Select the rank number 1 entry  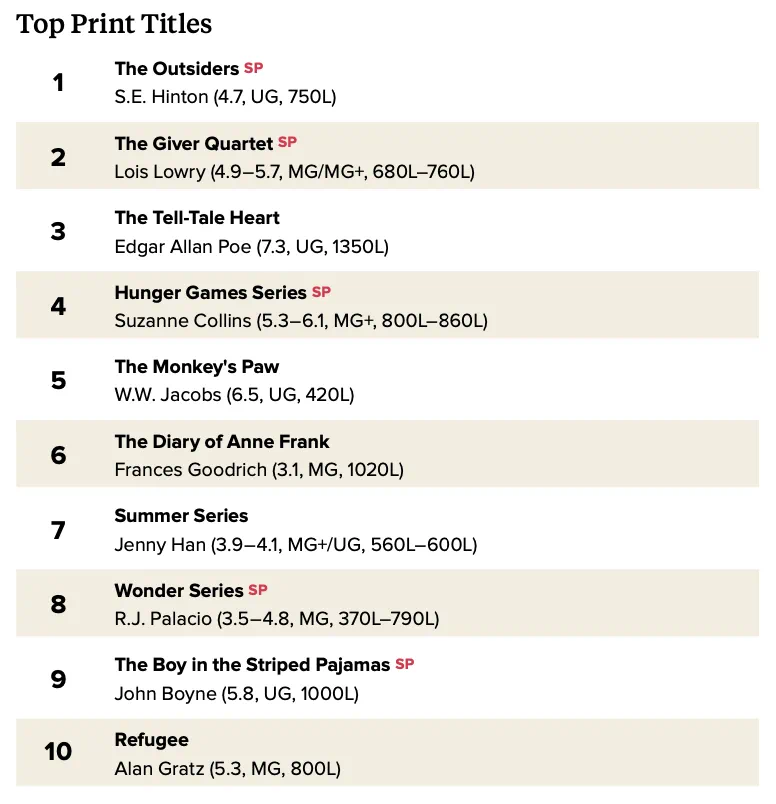click(58, 83)
